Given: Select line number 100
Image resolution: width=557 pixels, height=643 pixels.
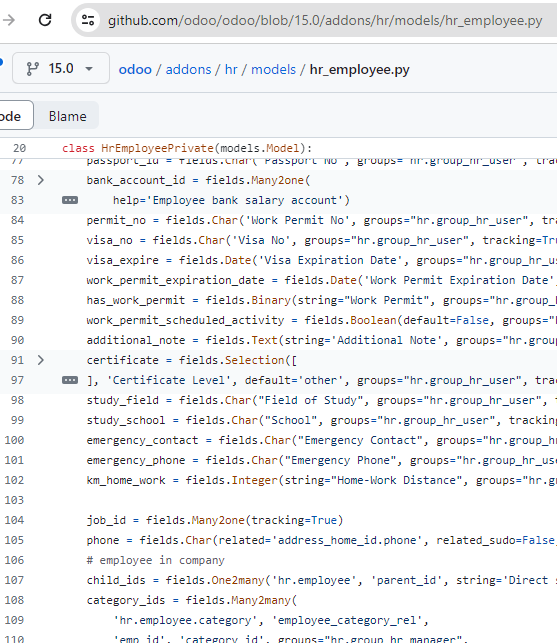Looking at the screenshot, I should coord(14,440).
